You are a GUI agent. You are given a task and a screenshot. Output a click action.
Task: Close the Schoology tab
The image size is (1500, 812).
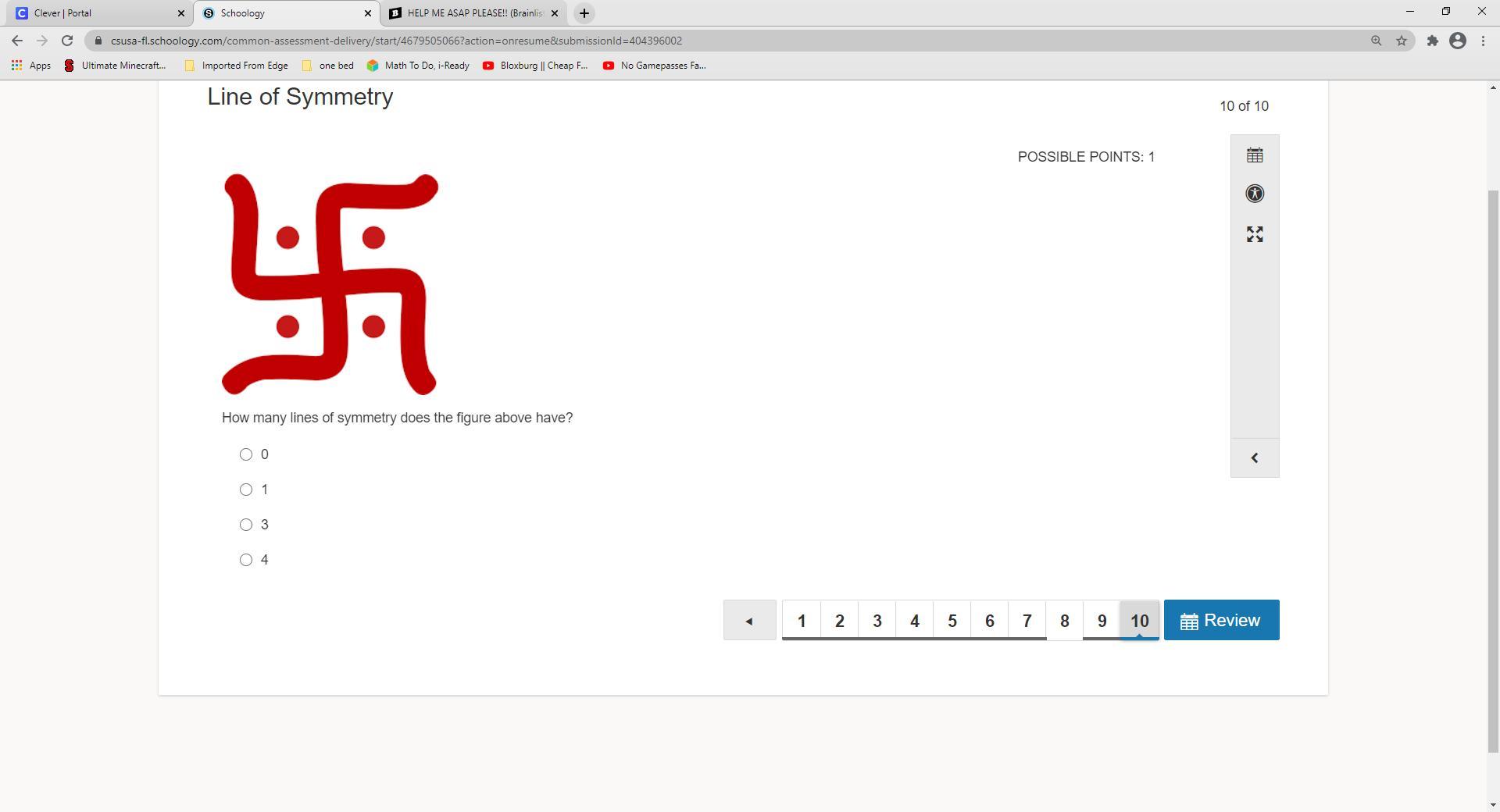[x=368, y=13]
